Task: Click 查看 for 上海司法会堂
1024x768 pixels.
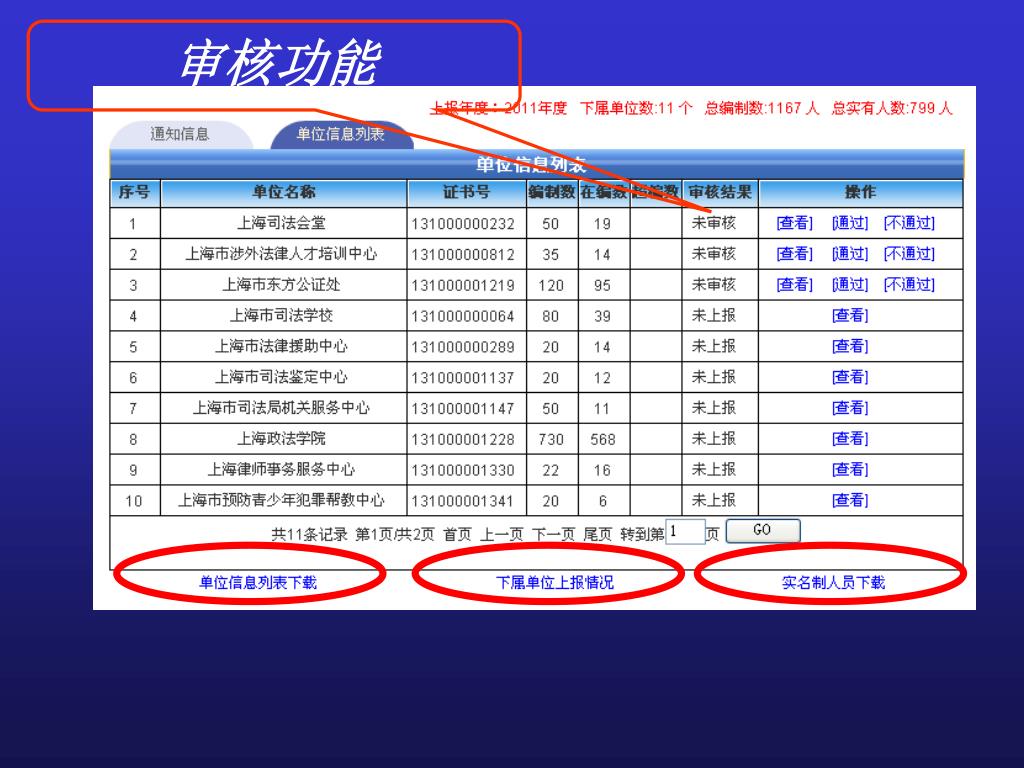Action: click(795, 223)
